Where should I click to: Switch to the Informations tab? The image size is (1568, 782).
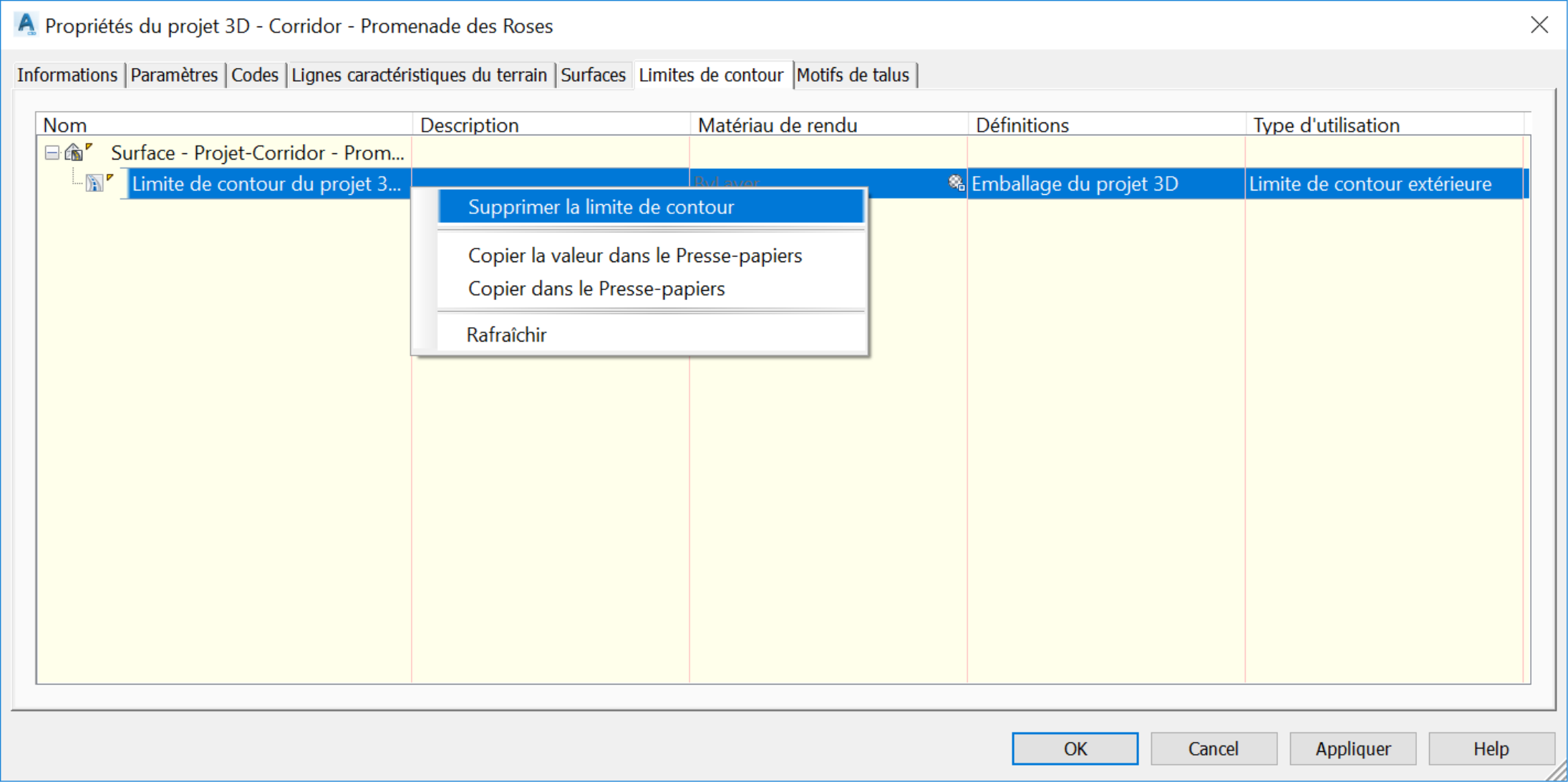67,74
